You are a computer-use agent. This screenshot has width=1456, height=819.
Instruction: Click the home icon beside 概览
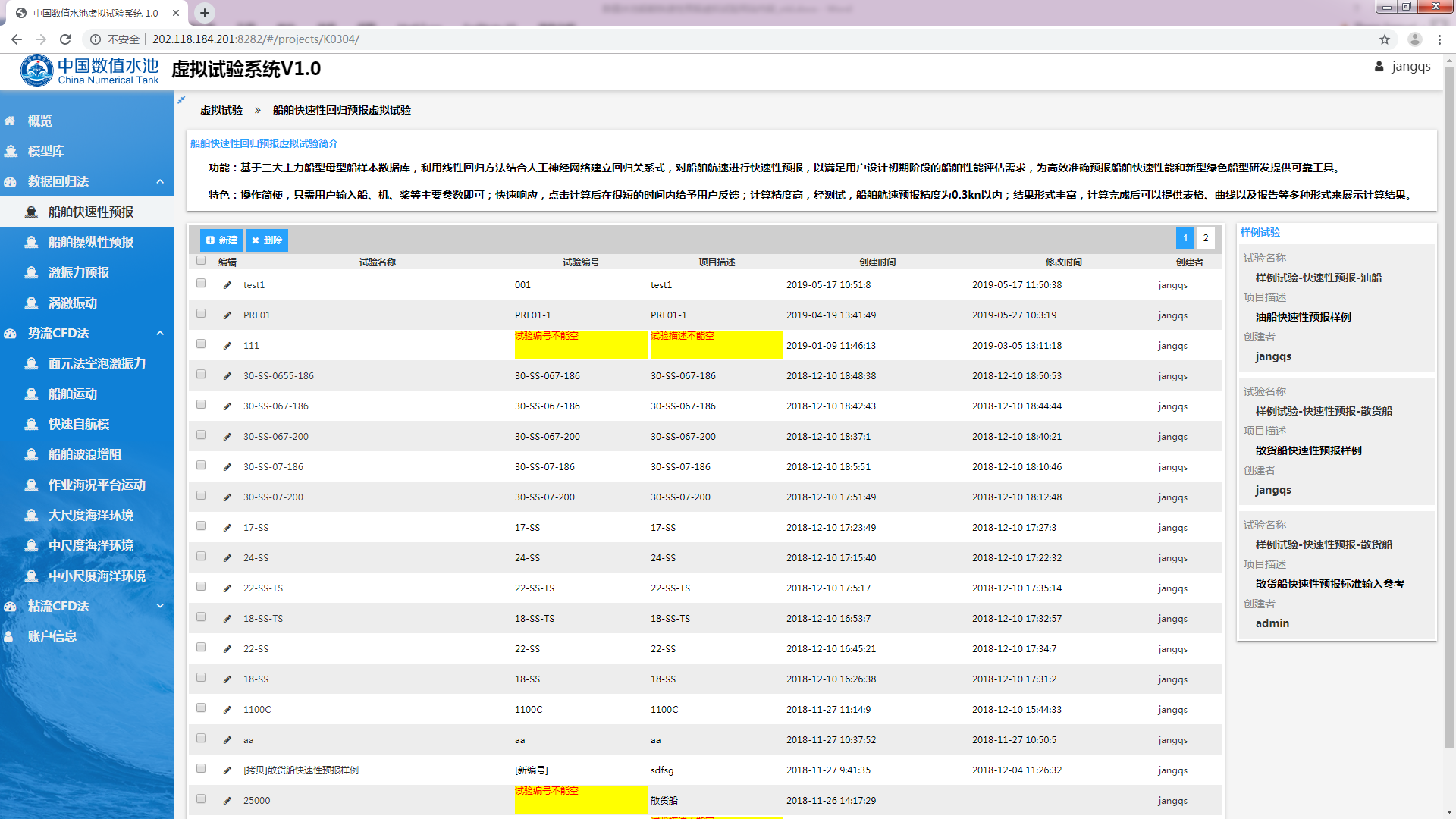10,121
